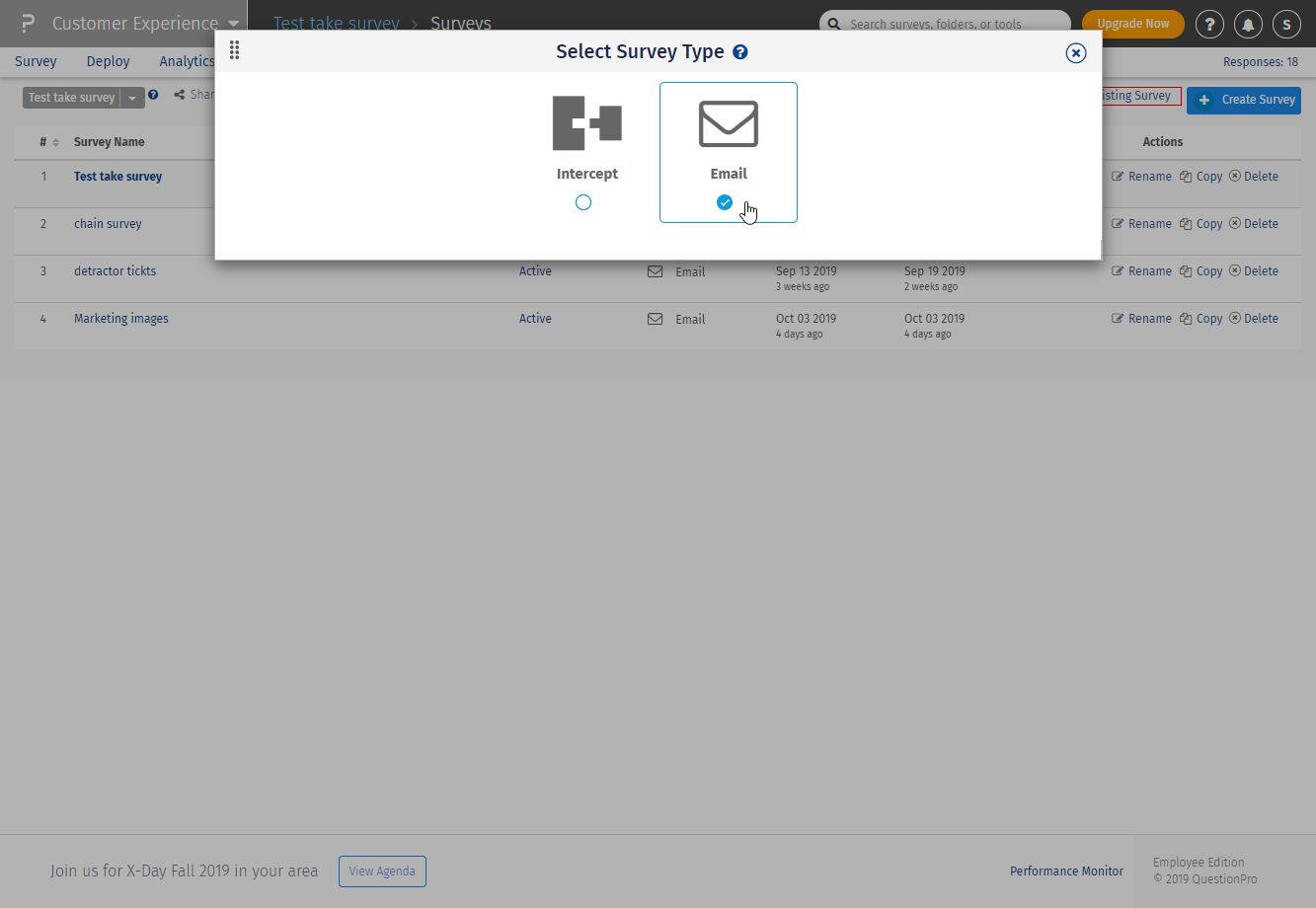Open the Test take survey name link in table
The height and width of the screenshot is (908, 1316).
118,177
